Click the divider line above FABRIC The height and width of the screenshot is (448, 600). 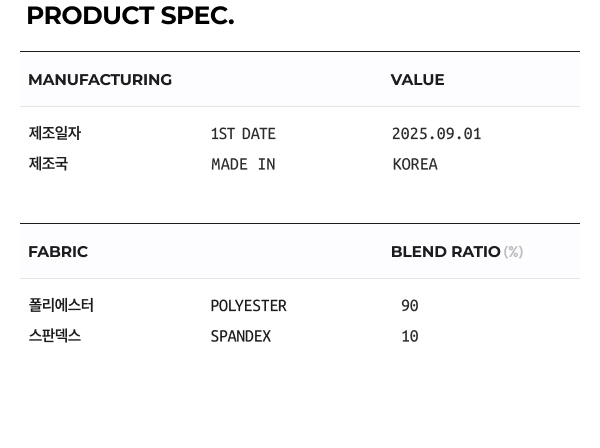300,224
